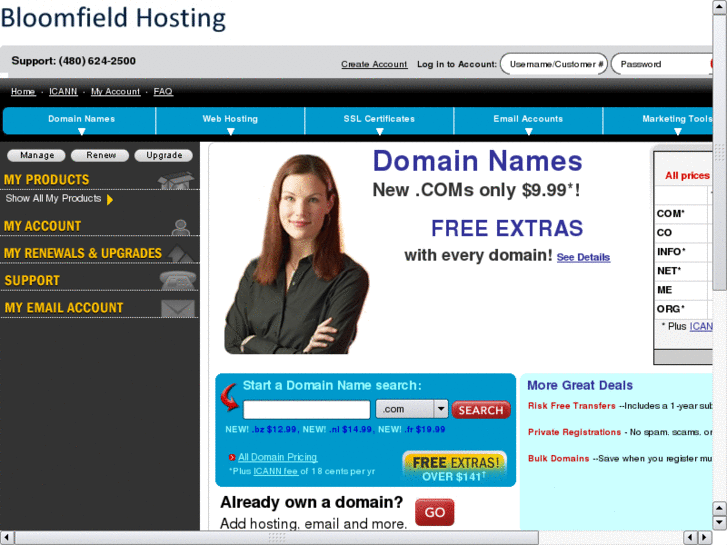Click the red GO button
The image size is (727, 545).
(434, 512)
